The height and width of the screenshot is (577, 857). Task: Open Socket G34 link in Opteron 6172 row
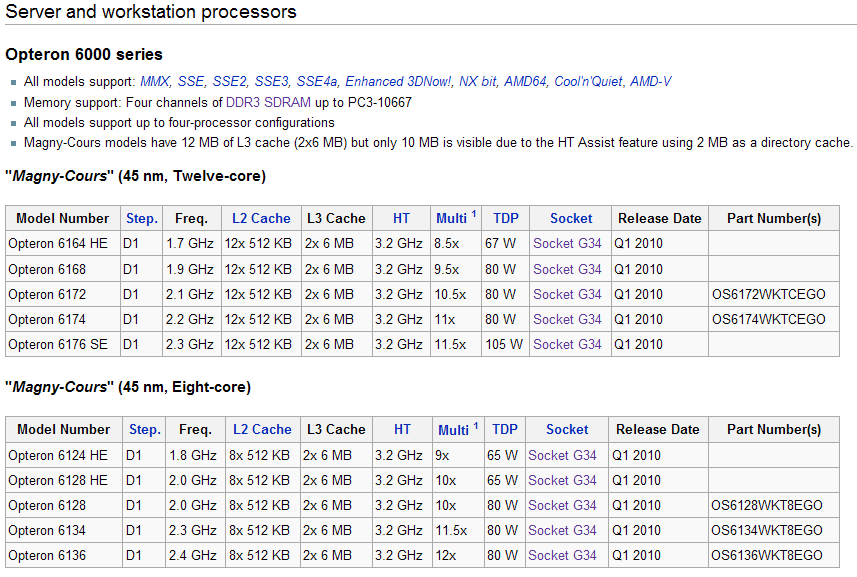(x=567, y=295)
